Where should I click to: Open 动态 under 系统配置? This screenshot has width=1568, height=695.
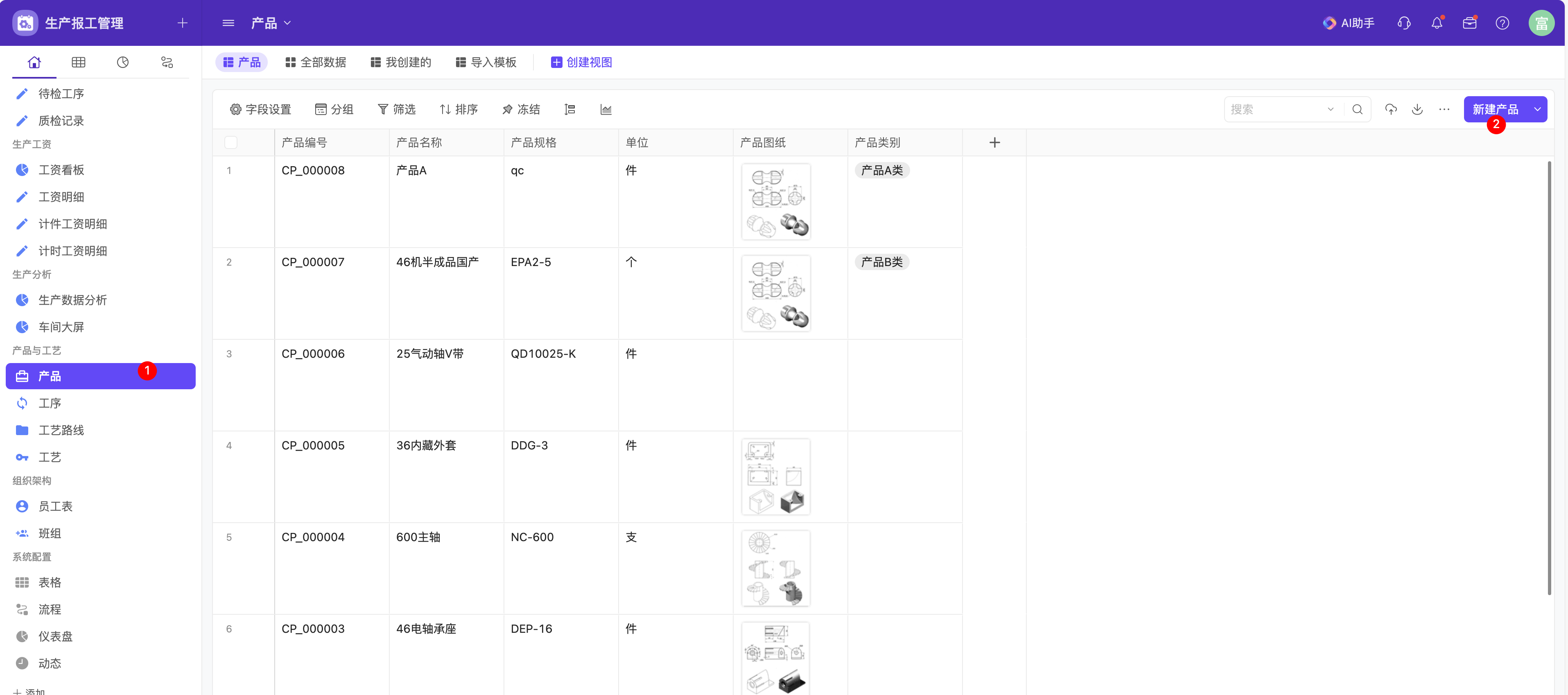(x=100, y=663)
